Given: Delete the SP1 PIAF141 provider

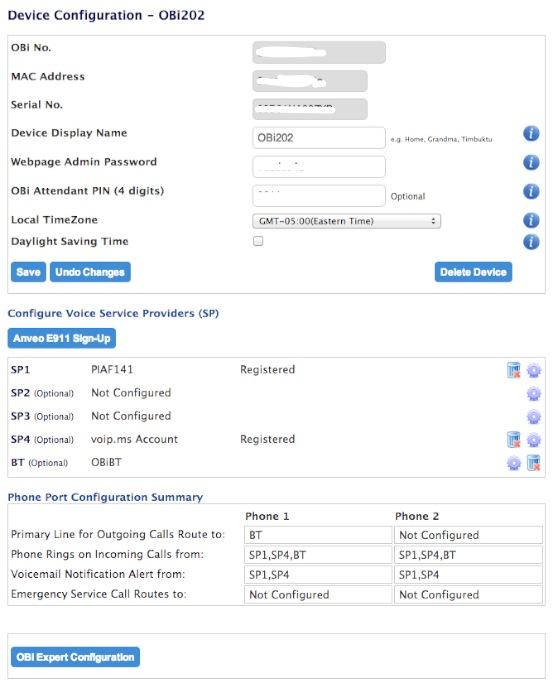Looking at the screenshot, I should click(513, 370).
